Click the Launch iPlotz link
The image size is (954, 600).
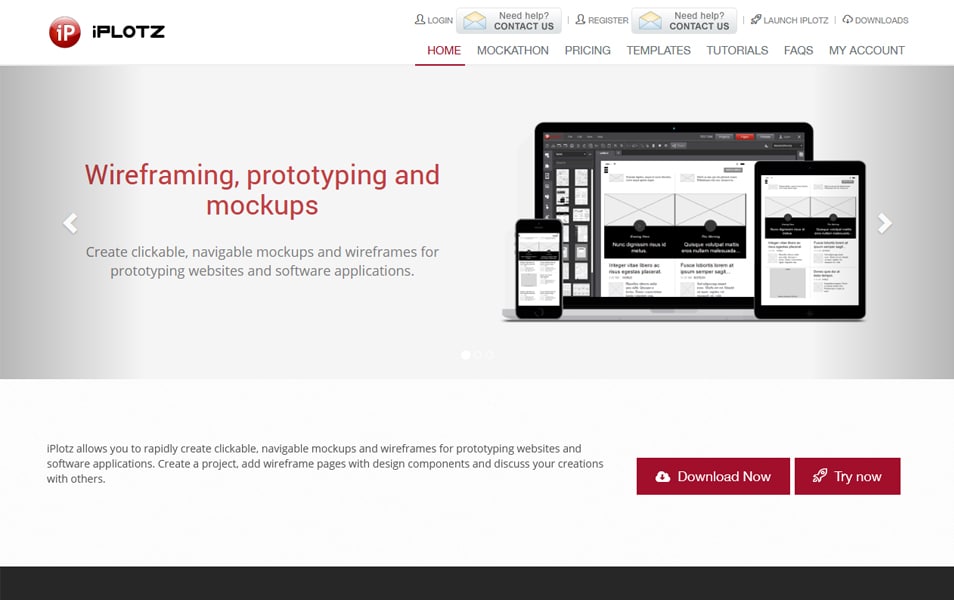pos(789,20)
